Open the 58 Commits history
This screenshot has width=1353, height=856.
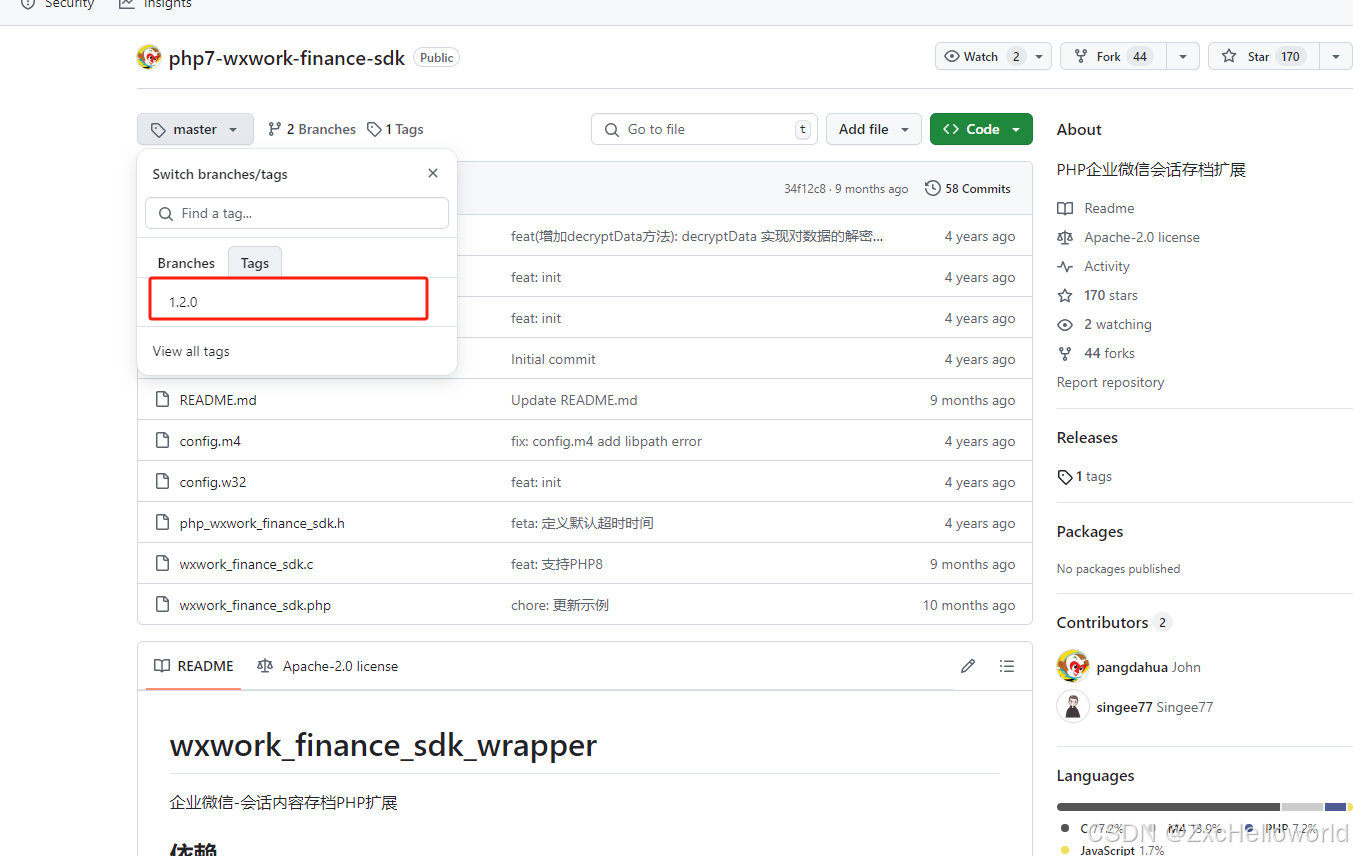[968, 188]
